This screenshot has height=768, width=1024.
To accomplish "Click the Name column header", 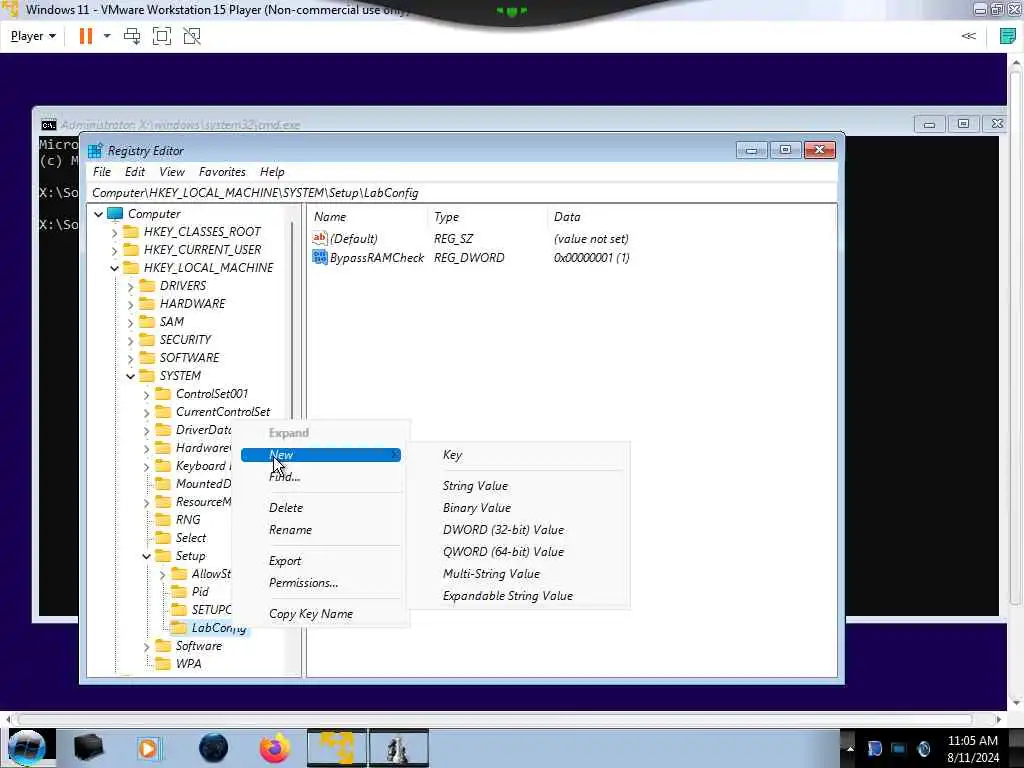I will pyautogui.click(x=330, y=217).
